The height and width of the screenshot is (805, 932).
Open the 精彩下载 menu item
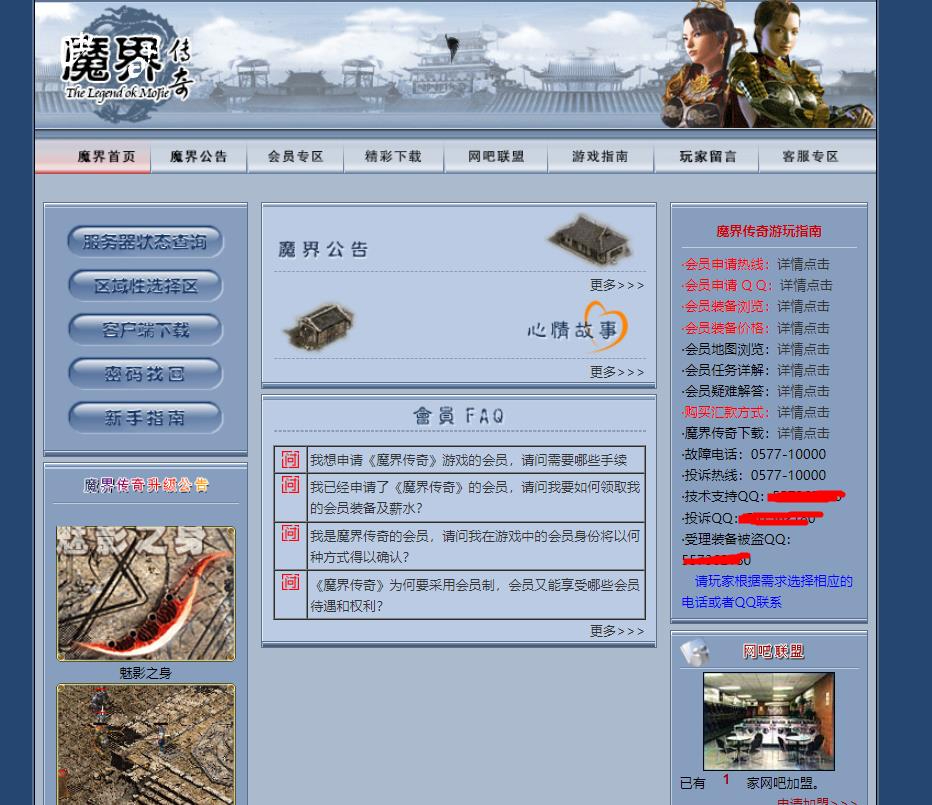click(x=393, y=157)
